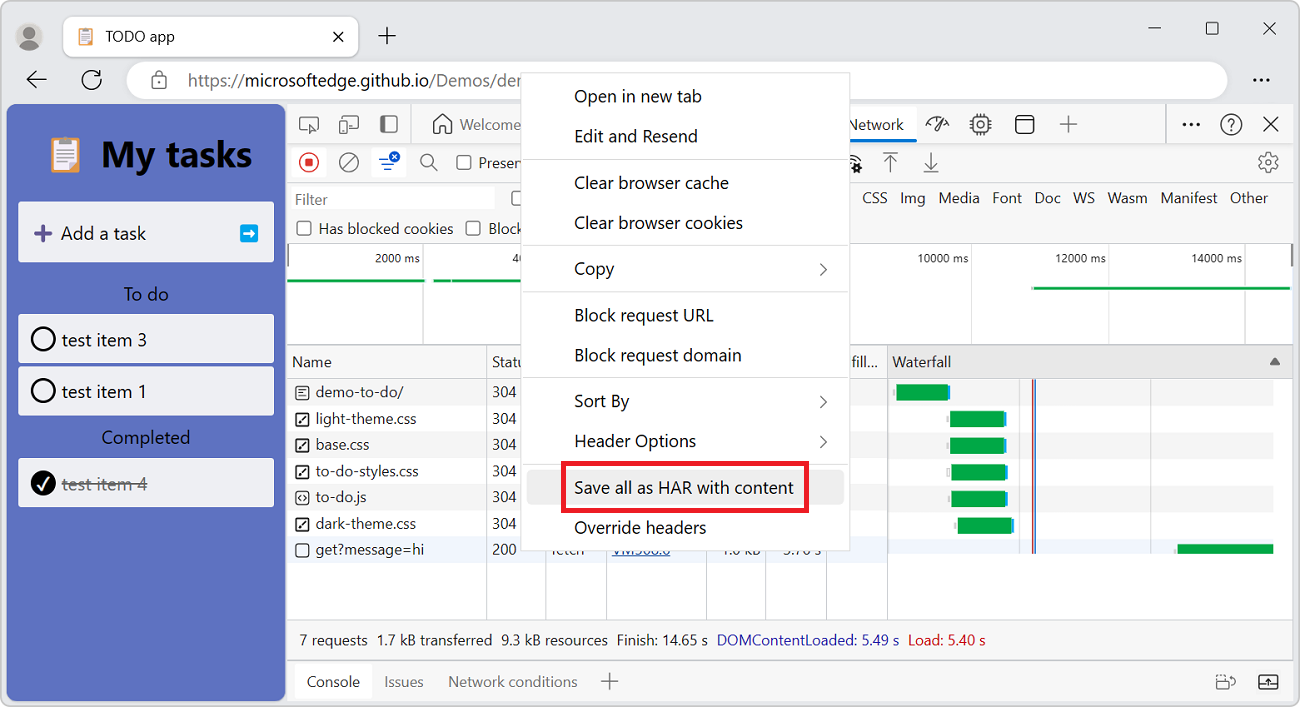Clear the network log
Viewport: 1300px width, 707px height.
tap(348, 162)
